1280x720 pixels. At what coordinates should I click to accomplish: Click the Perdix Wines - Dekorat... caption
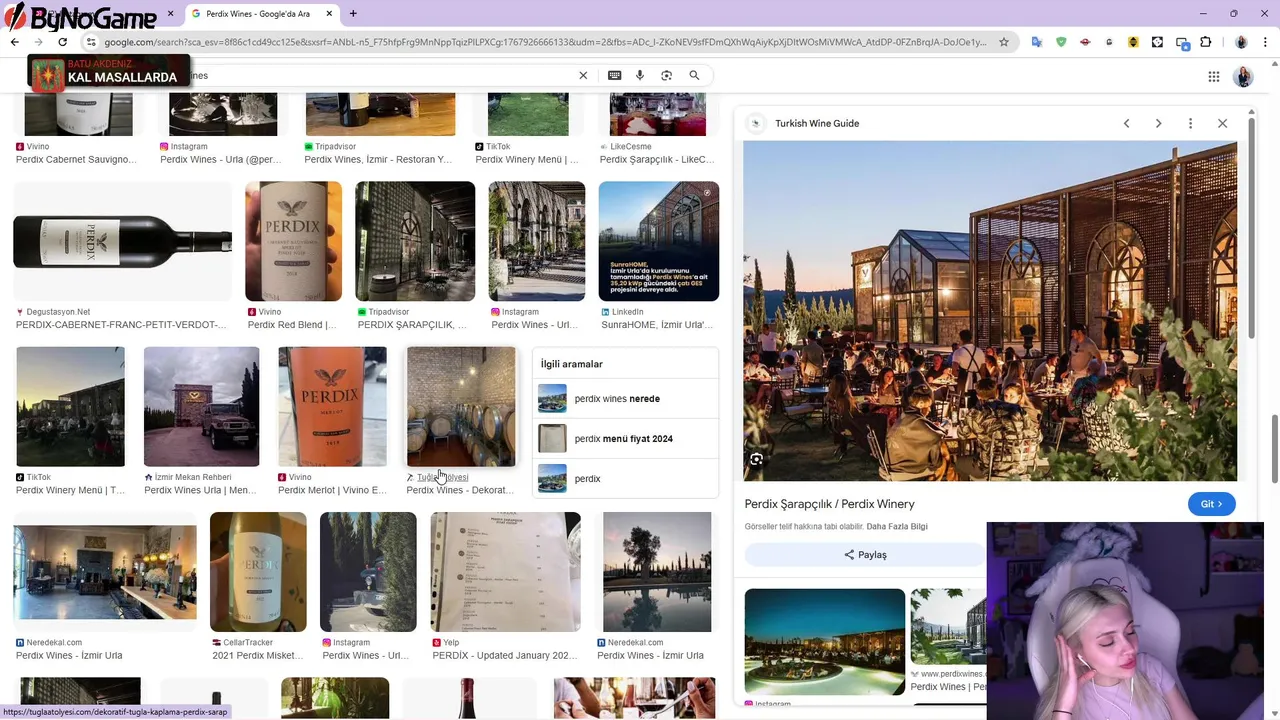[x=460, y=490]
